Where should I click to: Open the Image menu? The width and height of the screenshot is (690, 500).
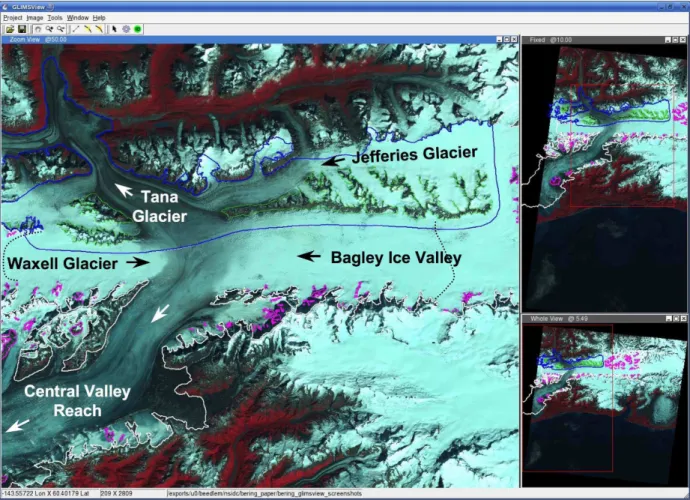pos(35,18)
